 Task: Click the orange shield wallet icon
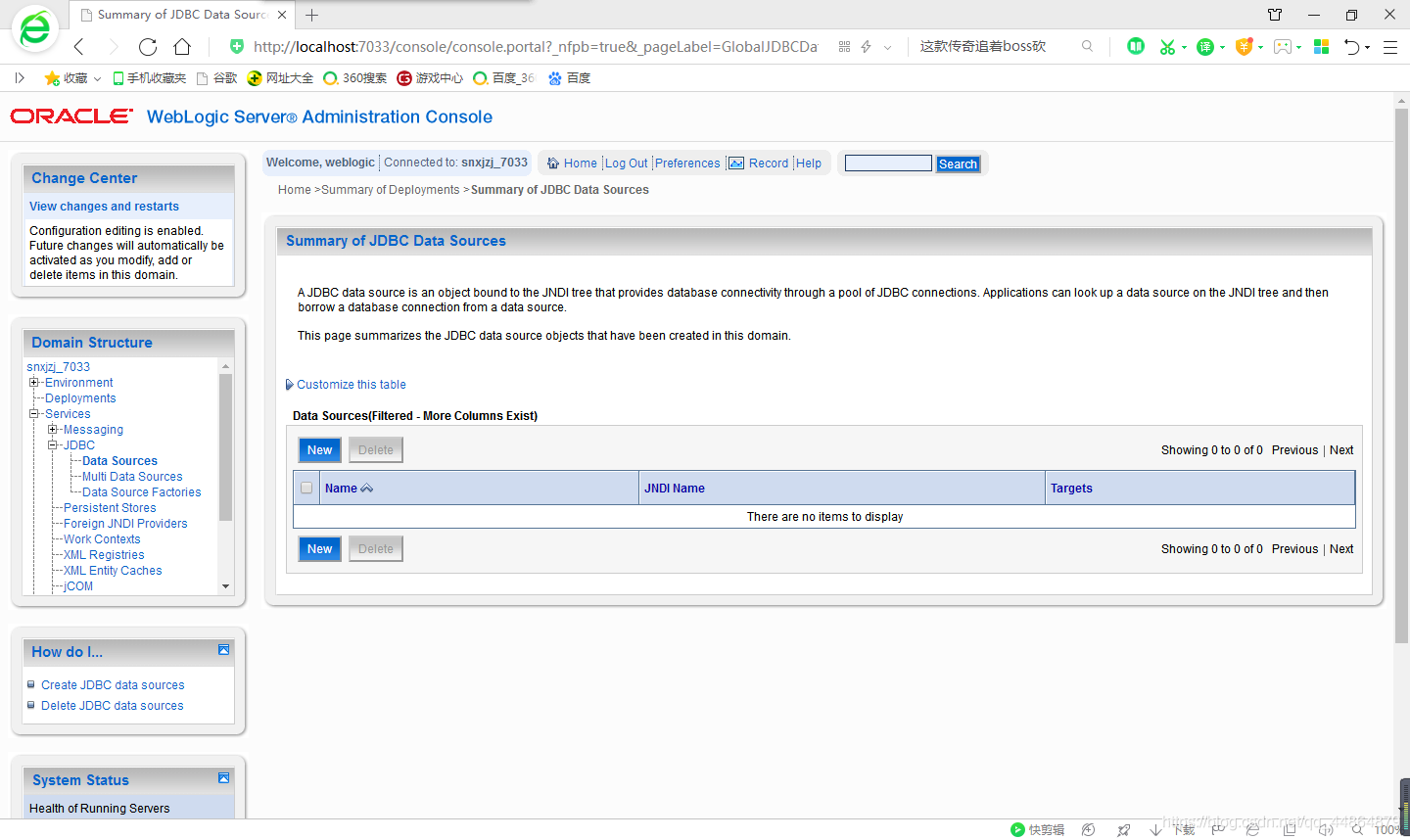point(1244,46)
